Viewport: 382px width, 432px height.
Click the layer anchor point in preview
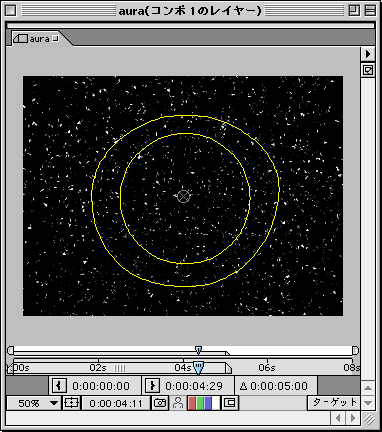[x=183, y=196]
